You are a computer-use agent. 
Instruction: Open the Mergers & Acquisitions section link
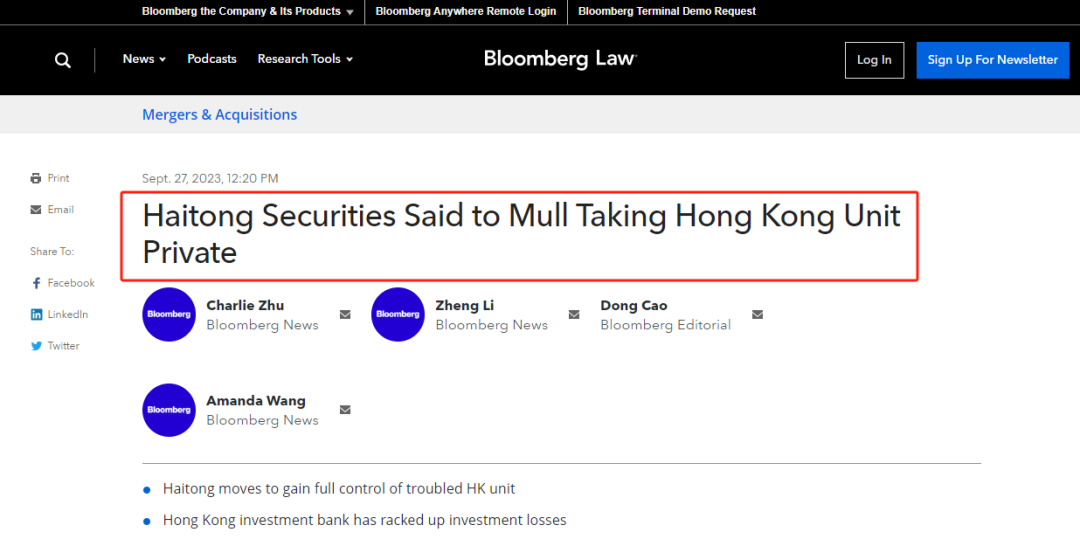click(219, 115)
